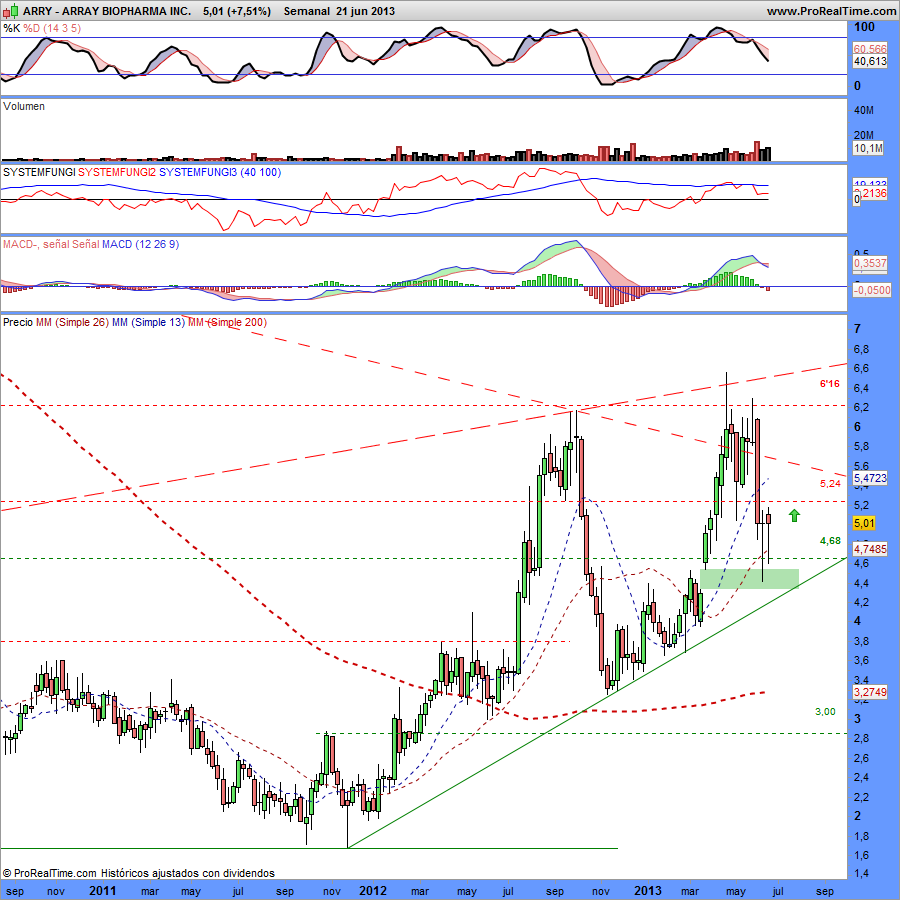The image size is (900, 900).
Task: Click the MM (Simple 200) moving average label
Action: [x=227, y=322]
